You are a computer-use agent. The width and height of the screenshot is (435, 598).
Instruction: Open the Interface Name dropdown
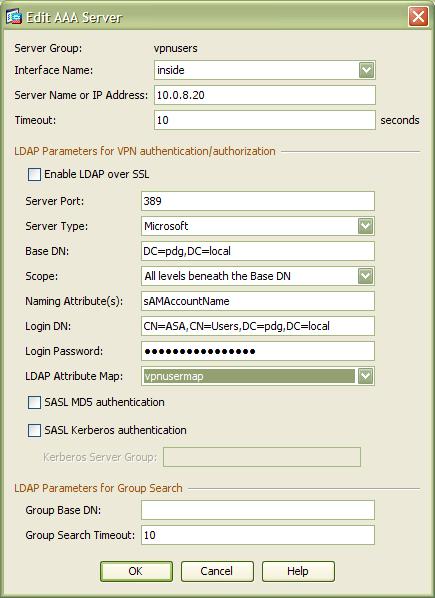[366, 70]
